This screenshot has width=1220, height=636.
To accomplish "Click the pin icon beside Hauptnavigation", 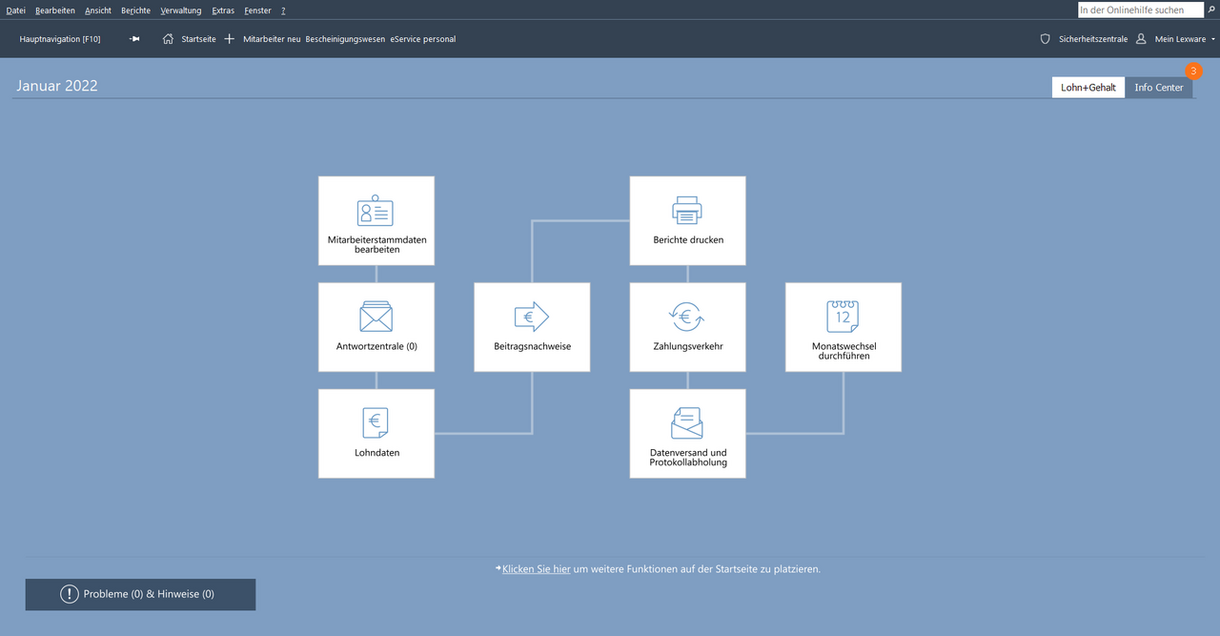I will click(134, 39).
